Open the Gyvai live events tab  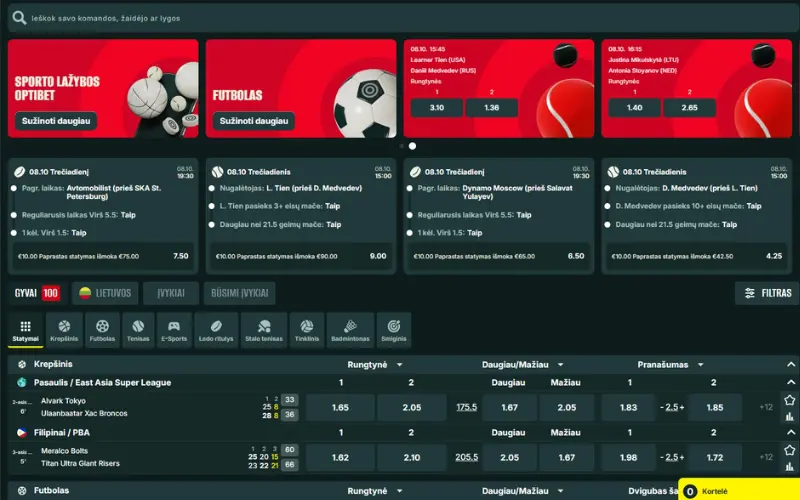pyautogui.click(x=37, y=293)
